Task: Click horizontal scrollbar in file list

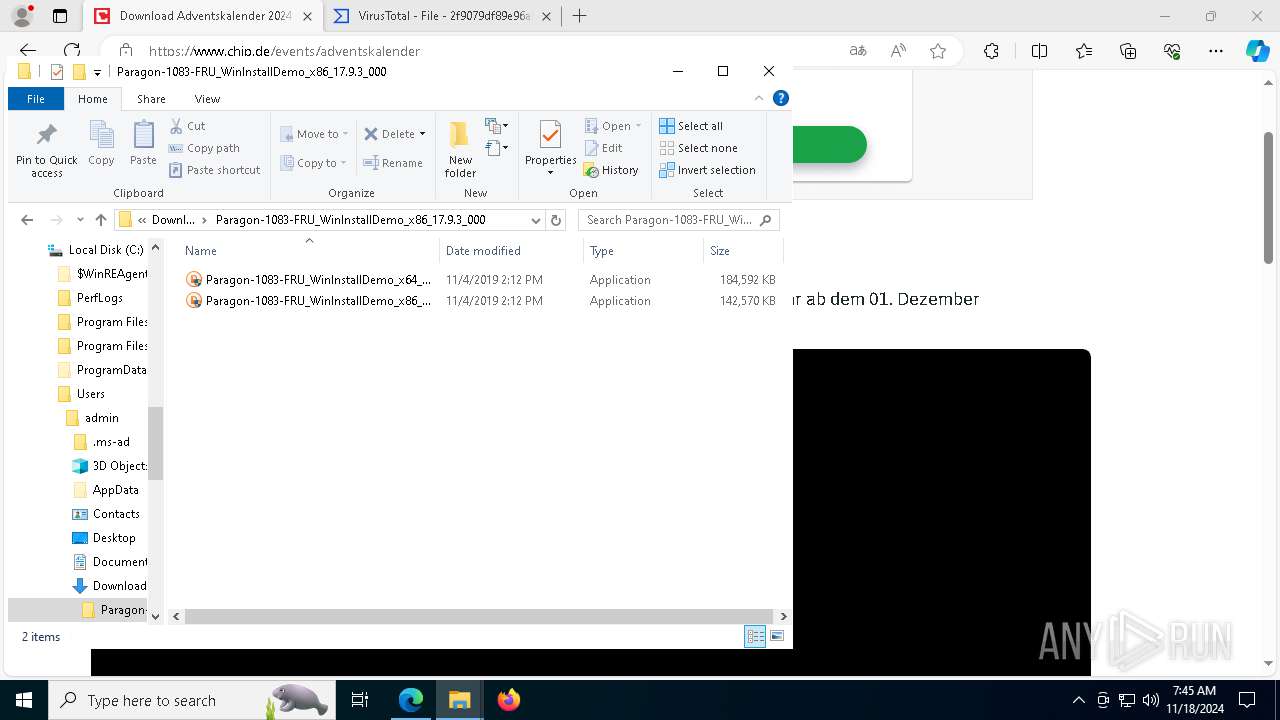Action: pyautogui.click(x=478, y=616)
